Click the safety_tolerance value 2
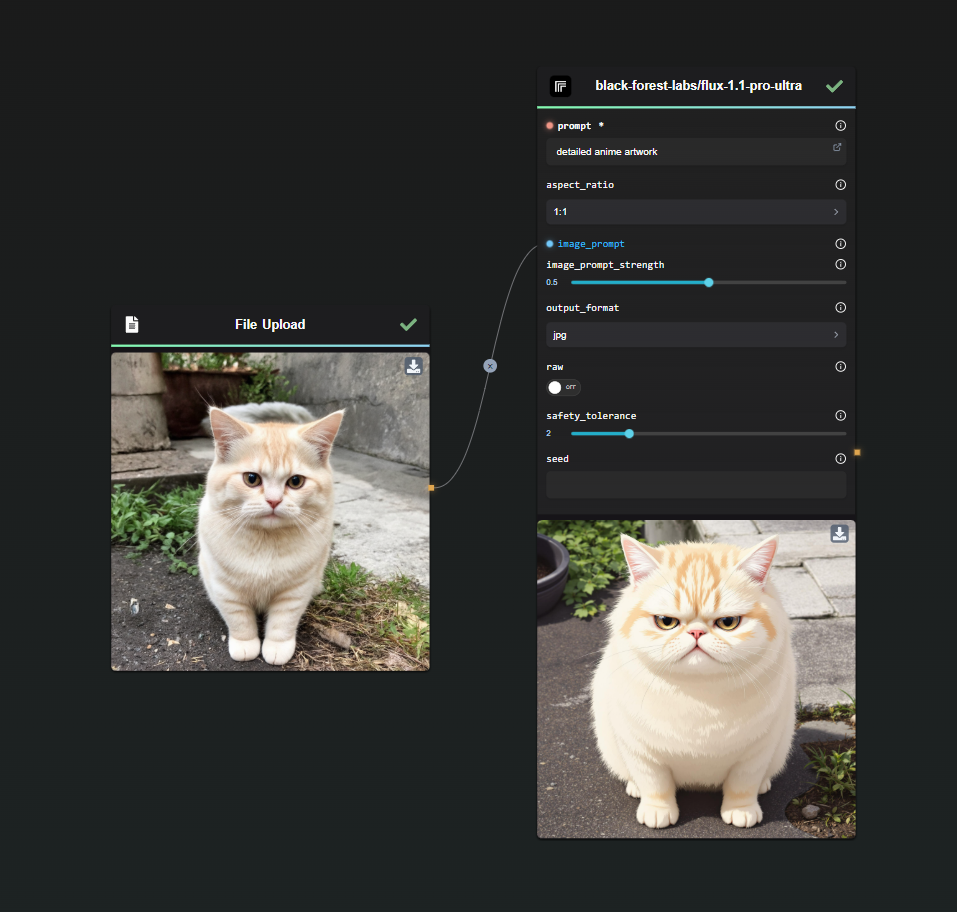The height and width of the screenshot is (912, 957). pos(549,433)
